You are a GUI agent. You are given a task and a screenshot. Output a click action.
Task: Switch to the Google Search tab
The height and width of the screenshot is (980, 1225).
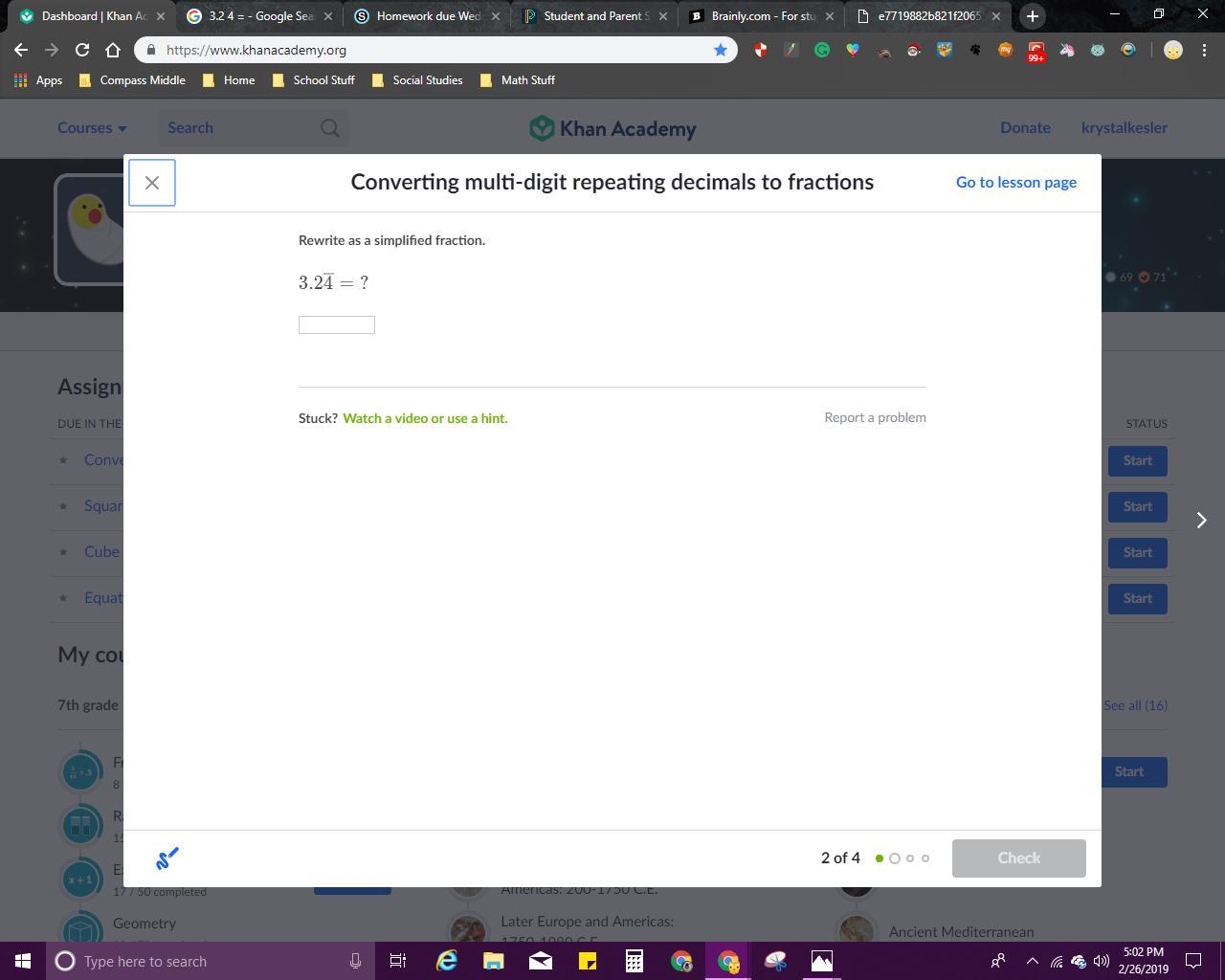click(x=258, y=16)
